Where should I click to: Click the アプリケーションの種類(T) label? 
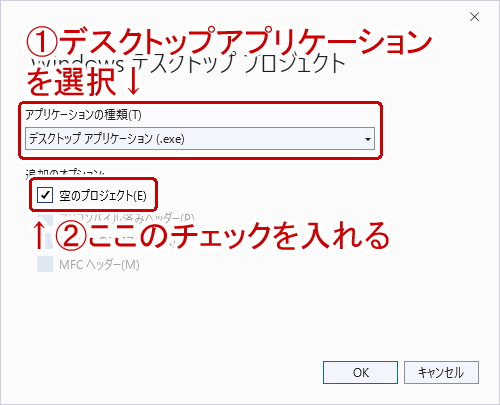[83, 115]
